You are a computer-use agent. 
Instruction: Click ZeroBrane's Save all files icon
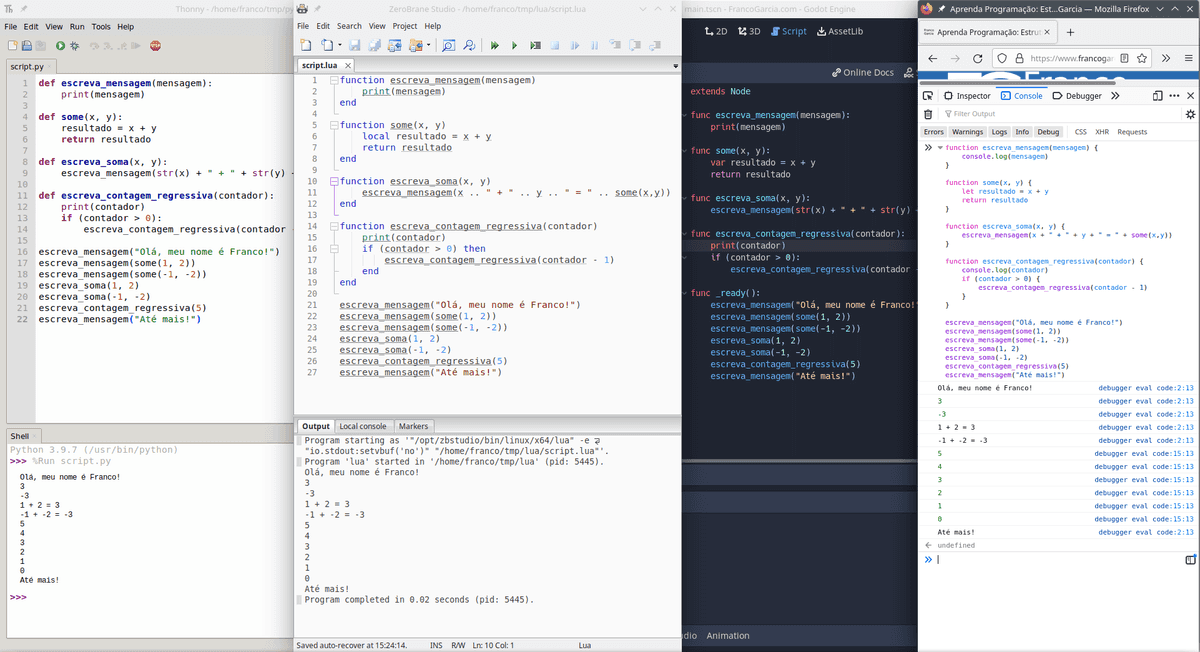point(374,45)
